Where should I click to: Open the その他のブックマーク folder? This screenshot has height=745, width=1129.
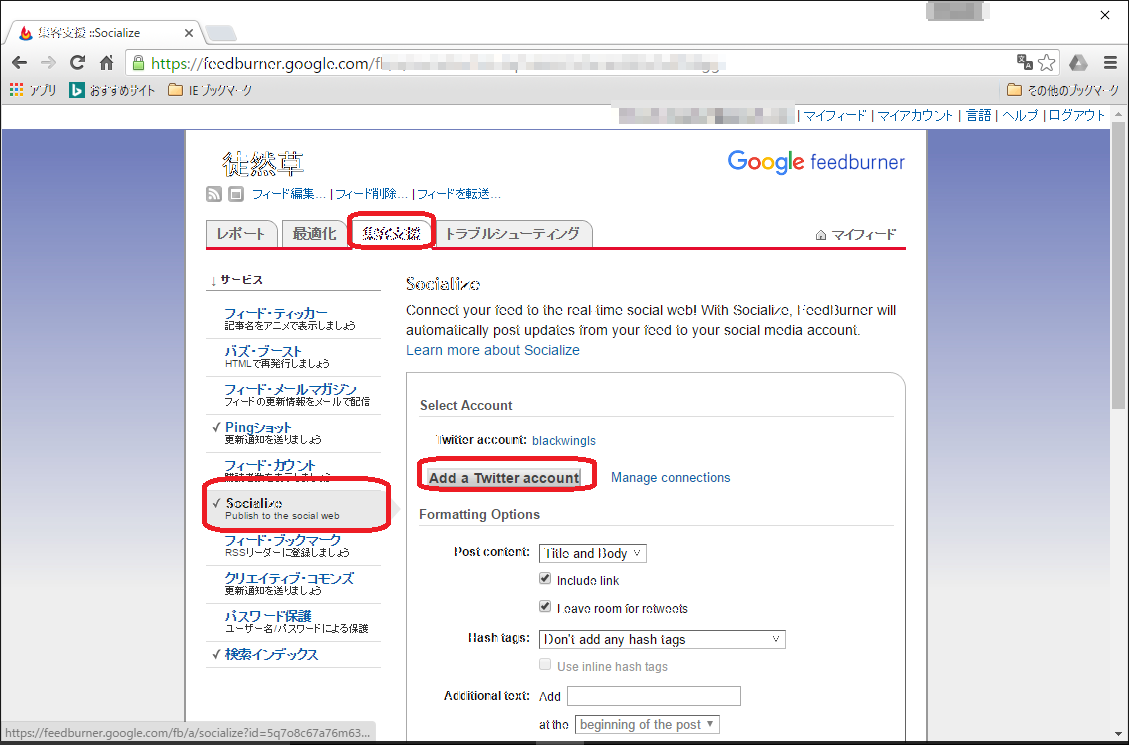[1063, 90]
